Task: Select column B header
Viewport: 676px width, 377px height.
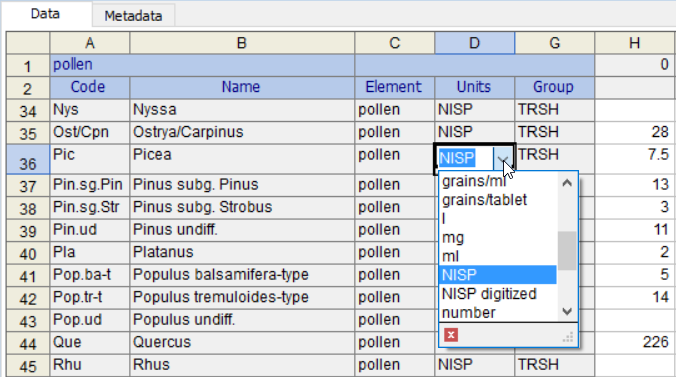Action: 242,43
